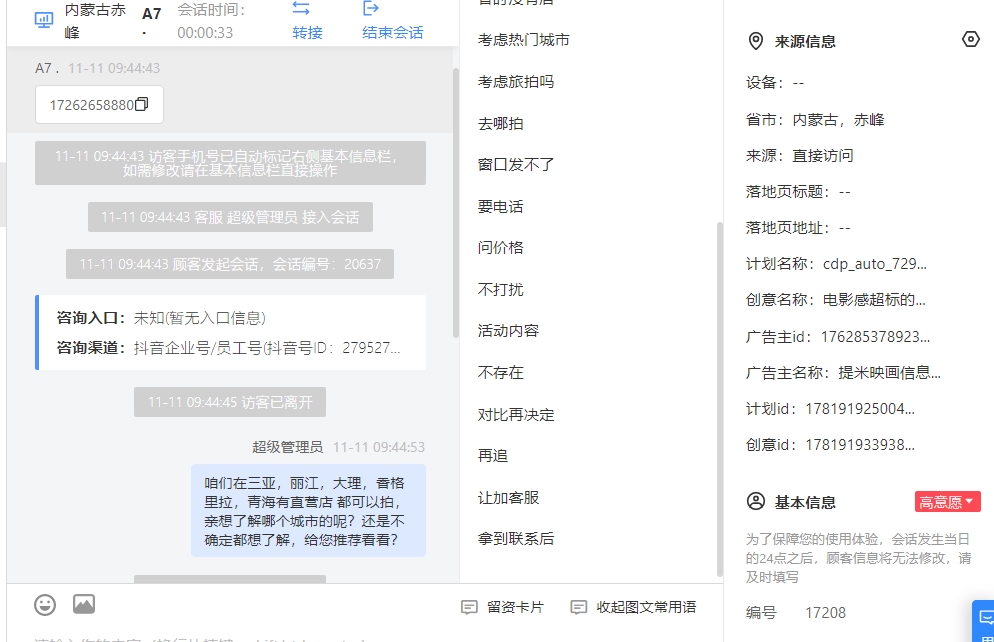Open the 高意愿 intent dropdown
The image size is (994, 642).
pos(947,502)
